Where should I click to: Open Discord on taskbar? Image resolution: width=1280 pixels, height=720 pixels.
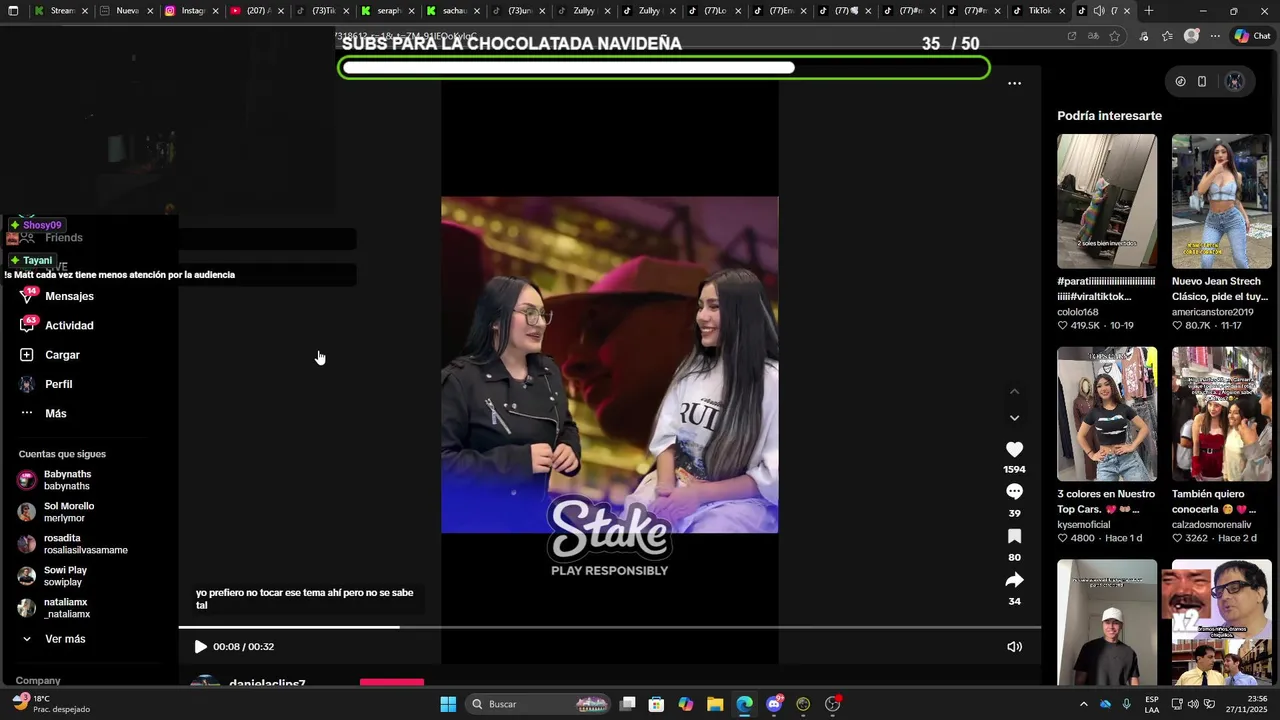click(774, 704)
